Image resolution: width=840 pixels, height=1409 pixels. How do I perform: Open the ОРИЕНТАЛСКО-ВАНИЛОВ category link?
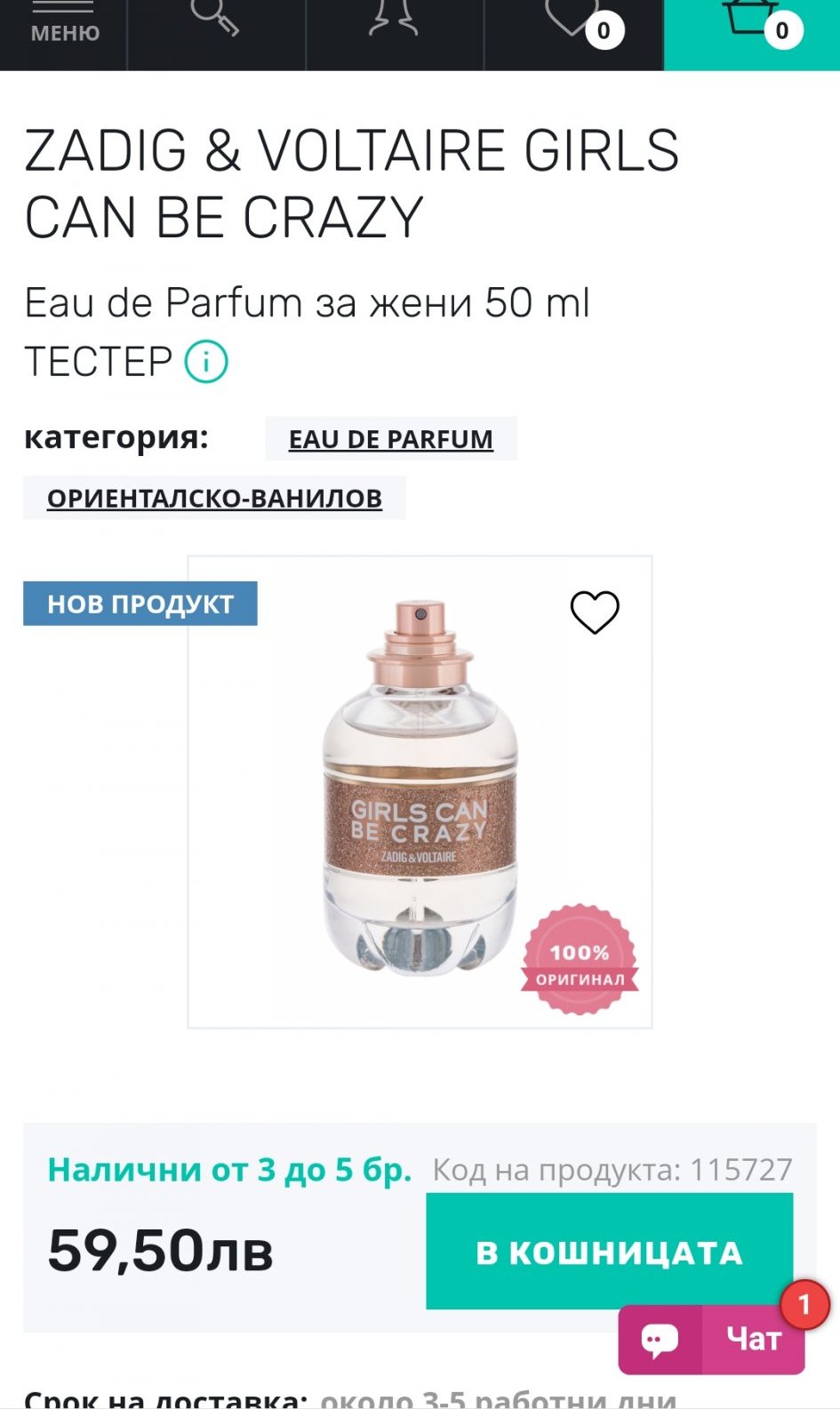214,498
